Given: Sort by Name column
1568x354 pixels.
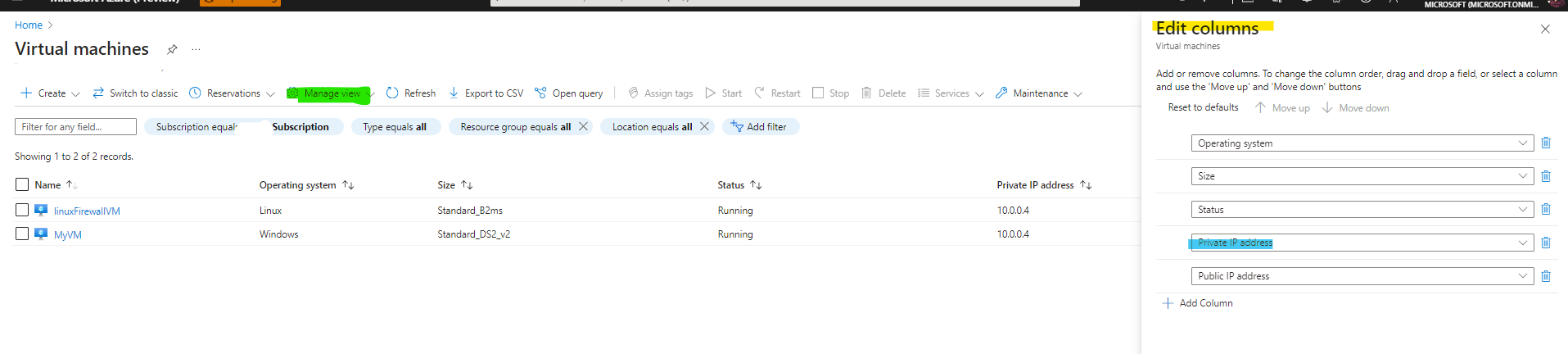Looking at the screenshot, I should [x=56, y=185].
